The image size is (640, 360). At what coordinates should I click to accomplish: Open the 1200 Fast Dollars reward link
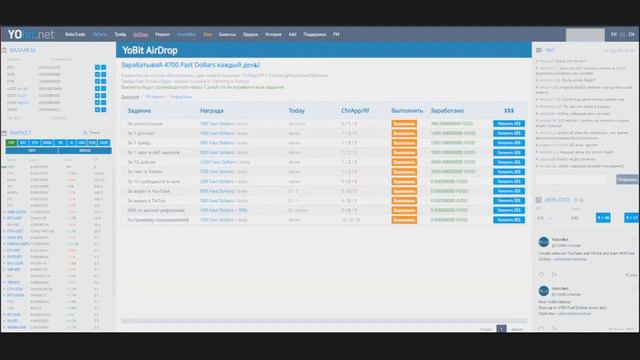click(x=218, y=162)
